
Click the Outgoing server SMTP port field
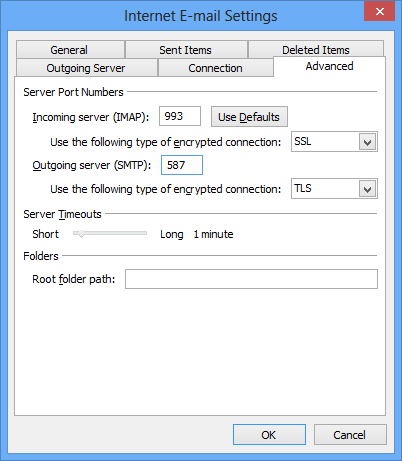(182, 165)
